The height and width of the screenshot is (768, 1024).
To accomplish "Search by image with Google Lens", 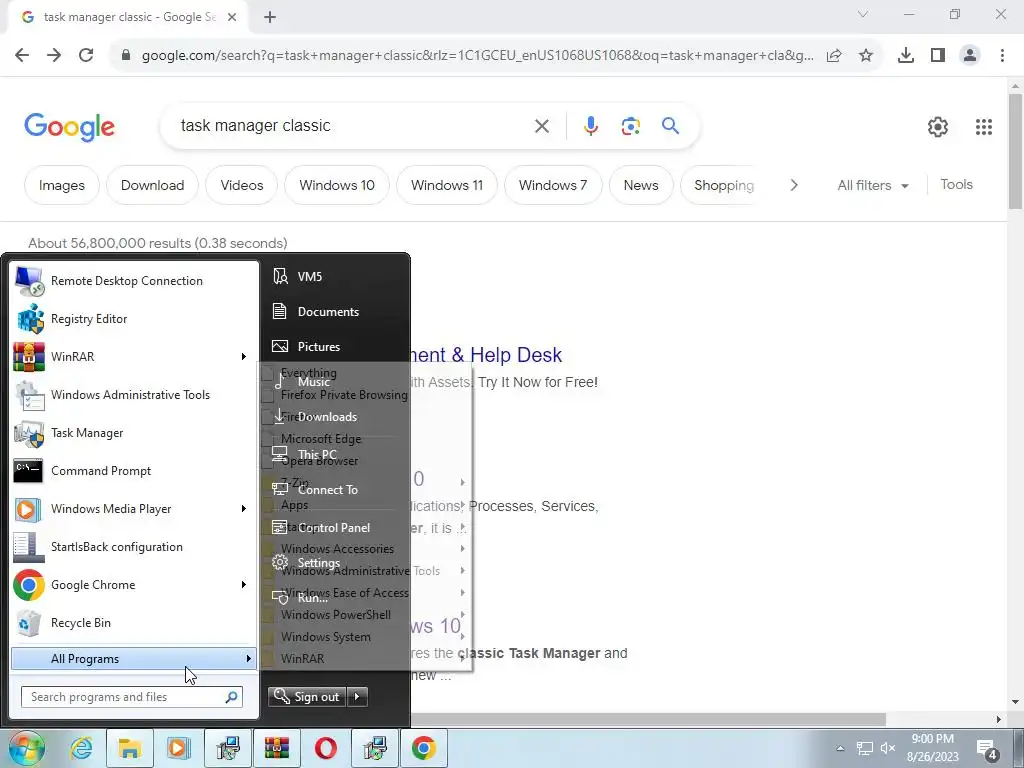I will (630, 126).
